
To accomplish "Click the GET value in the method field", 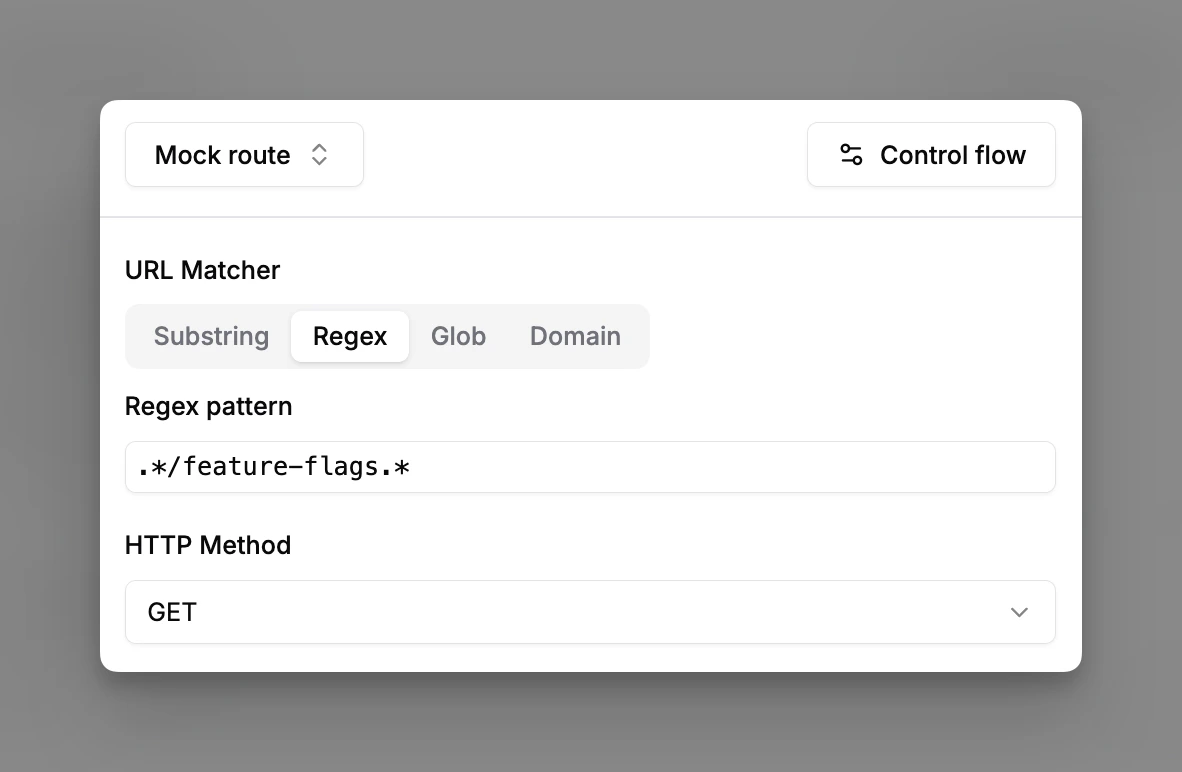I will (172, 612).
